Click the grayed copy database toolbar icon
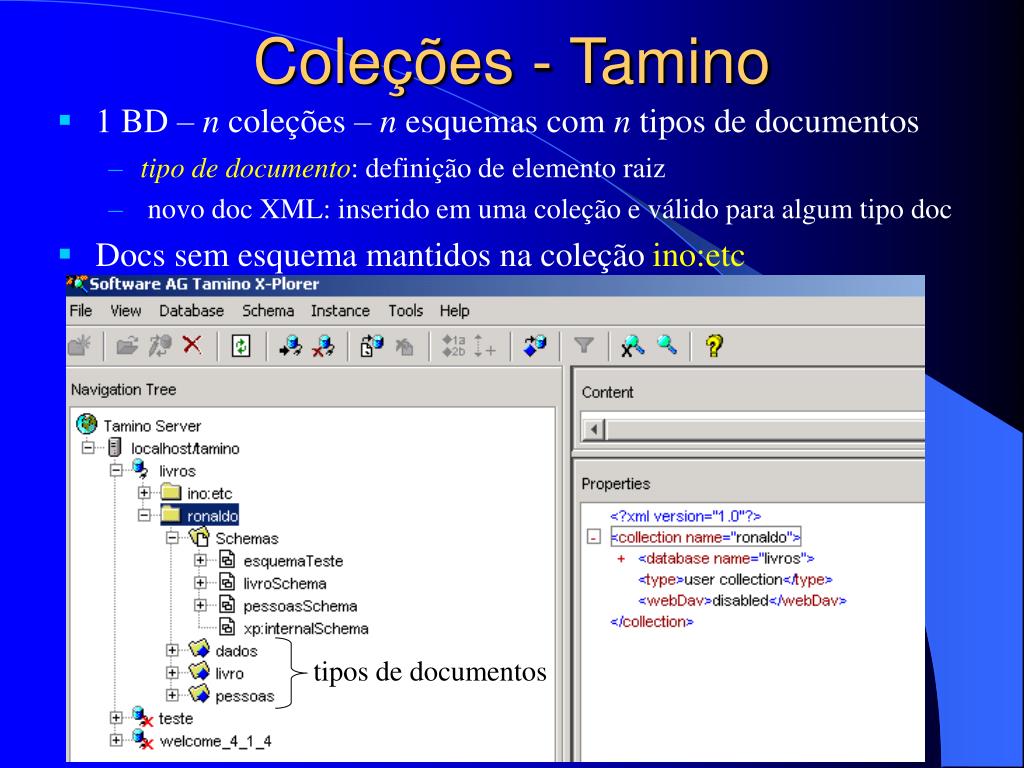The height and width of the screenshot is (768, 1024). point(404,346)
